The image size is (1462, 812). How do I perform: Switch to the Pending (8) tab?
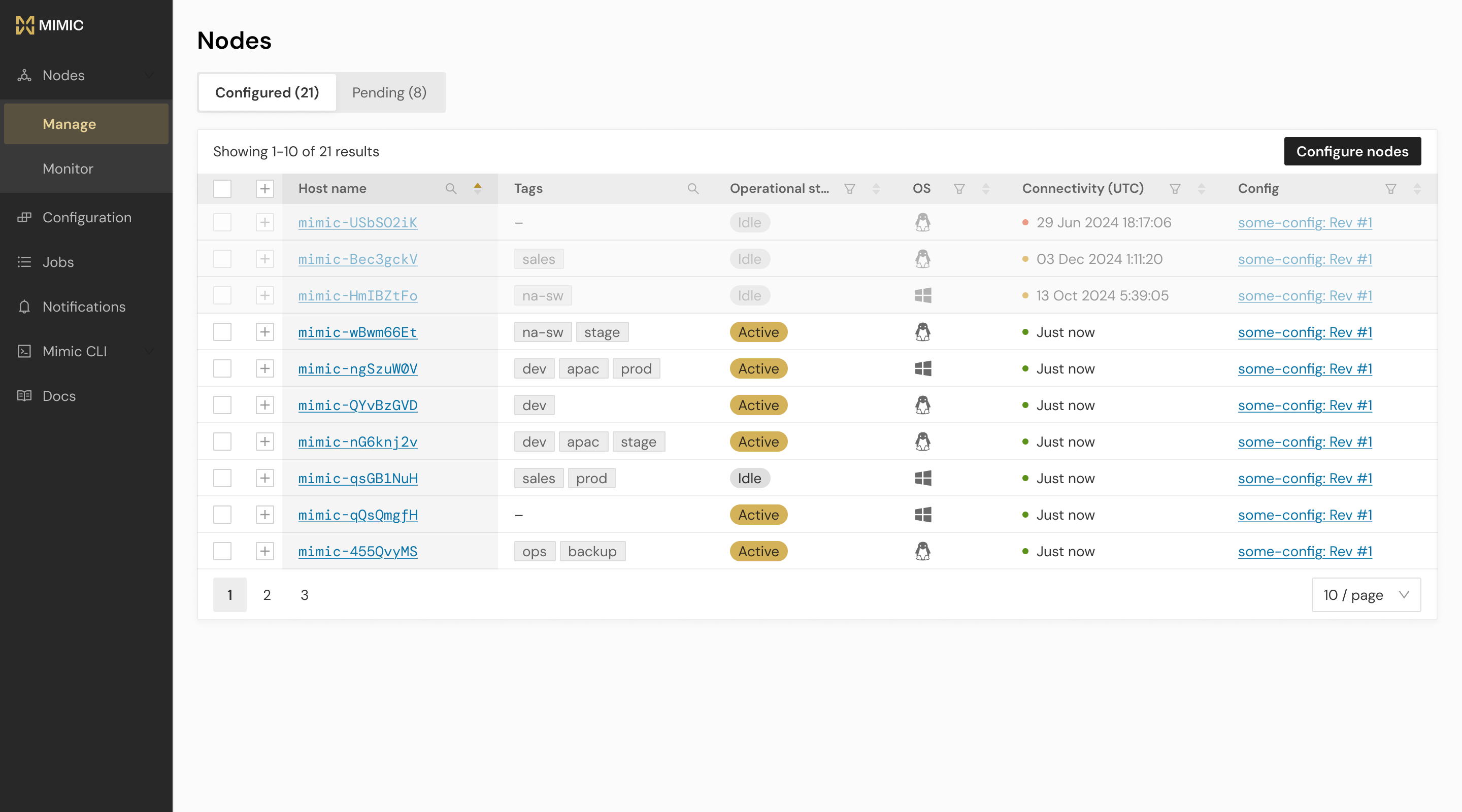click(389, 92)
